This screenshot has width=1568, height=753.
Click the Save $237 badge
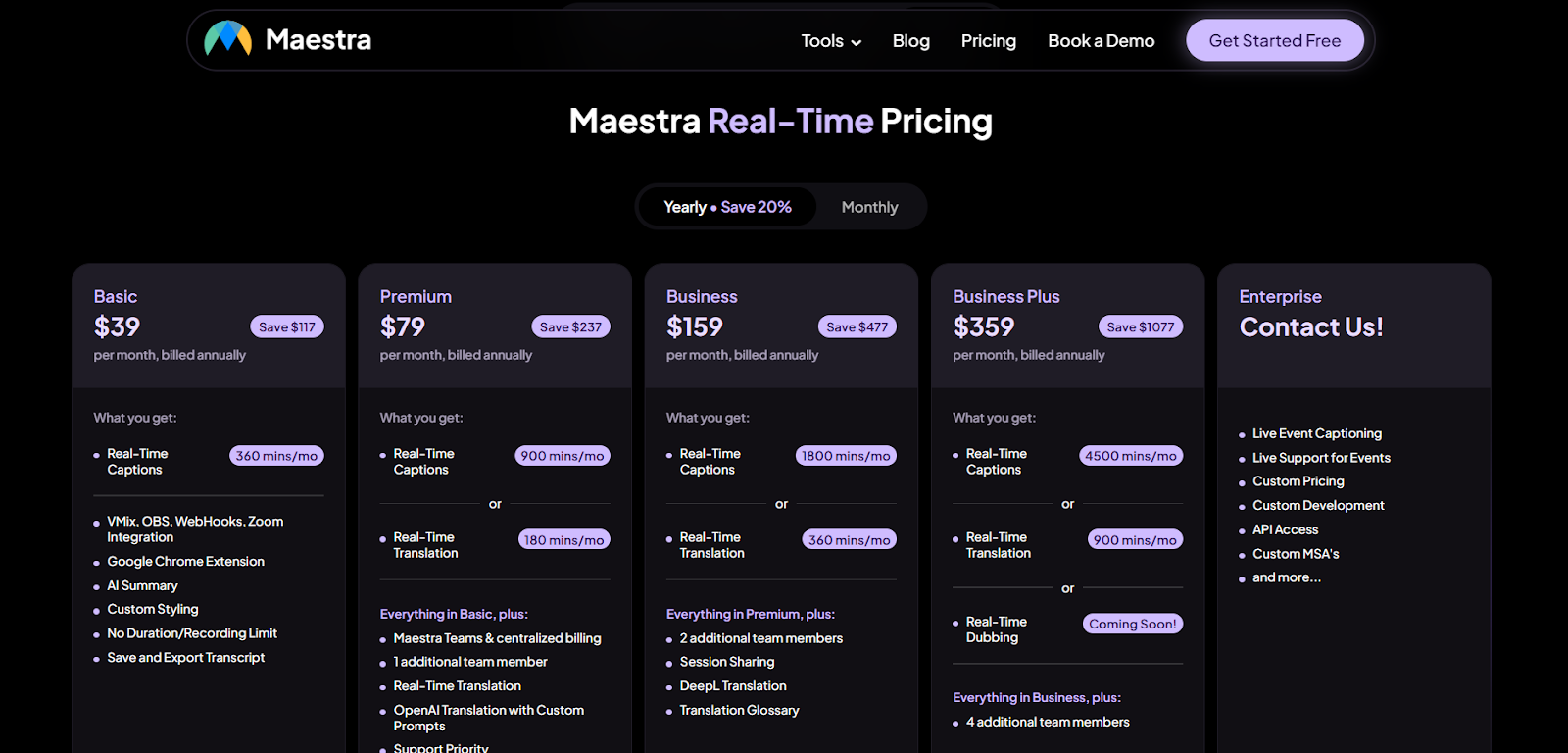coord(570,326)
